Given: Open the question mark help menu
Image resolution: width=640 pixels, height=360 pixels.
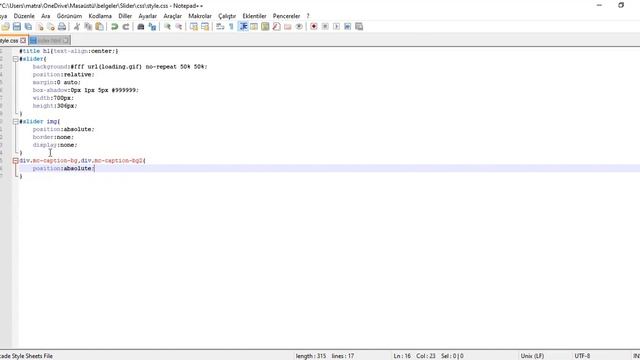Looking at the screenshot, I should (x=308, y=16).
